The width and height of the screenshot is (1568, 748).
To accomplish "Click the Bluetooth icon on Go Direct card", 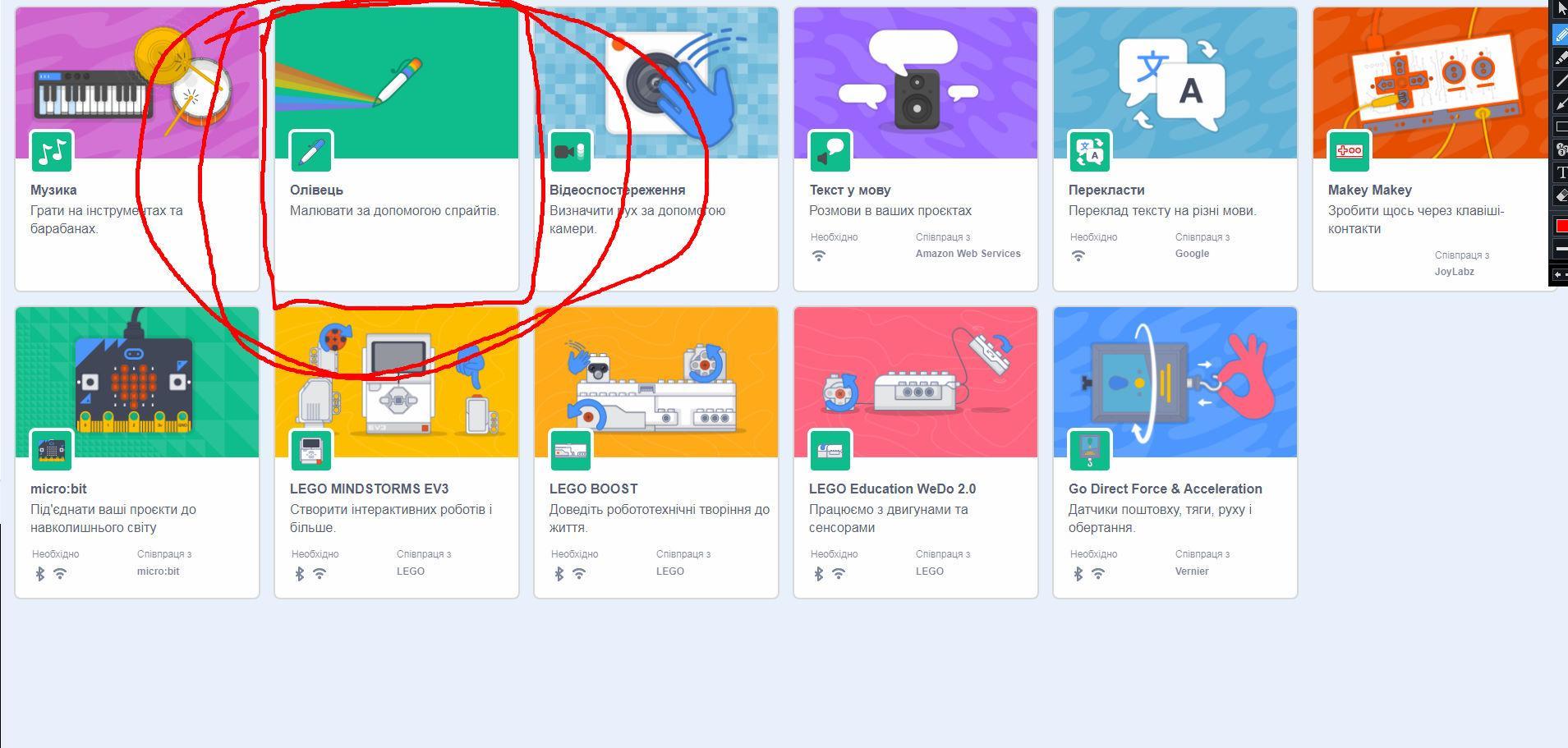I will [1078, 574].
